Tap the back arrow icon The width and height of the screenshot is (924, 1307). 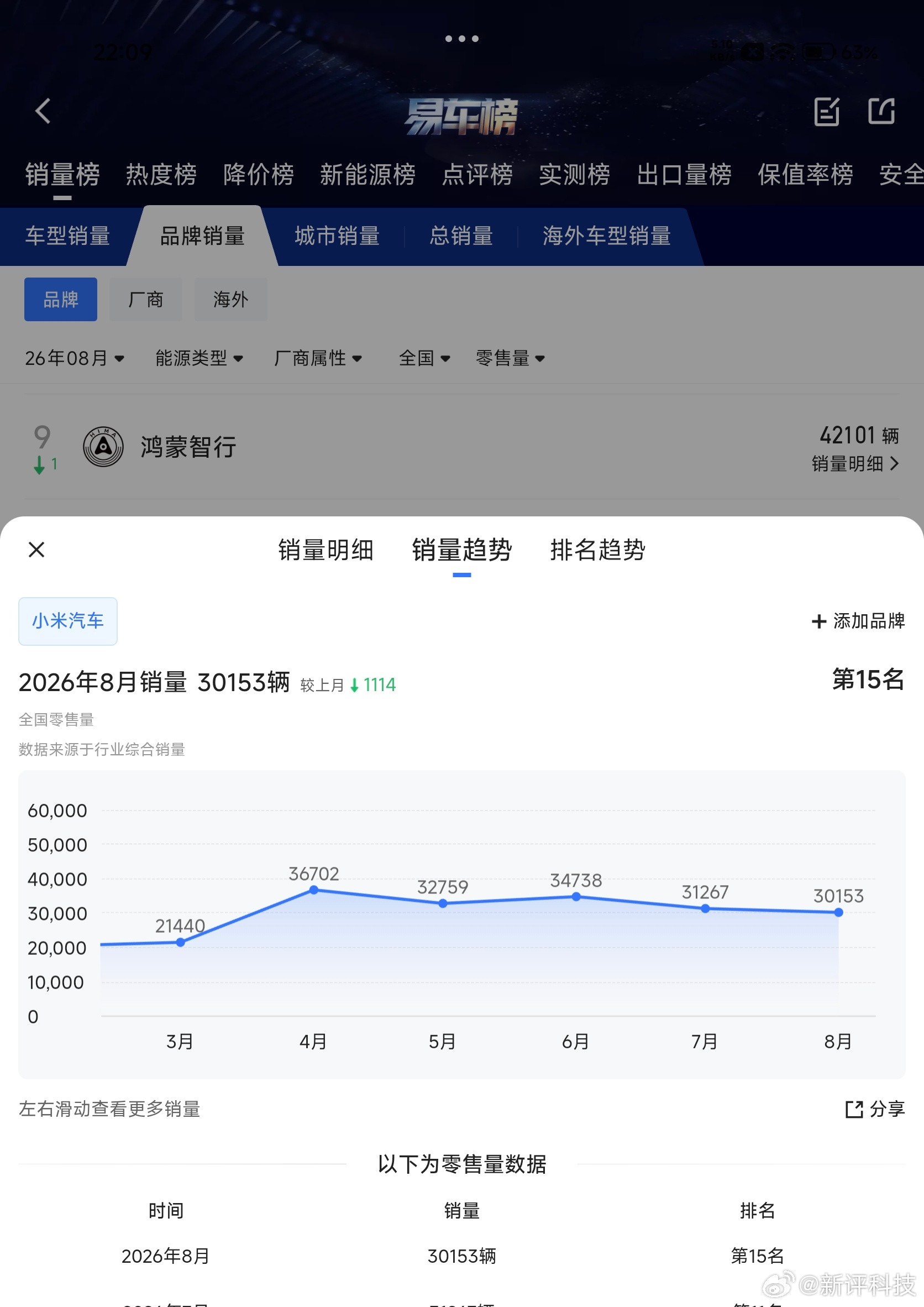pyautogui.click(x=43, y=111)
